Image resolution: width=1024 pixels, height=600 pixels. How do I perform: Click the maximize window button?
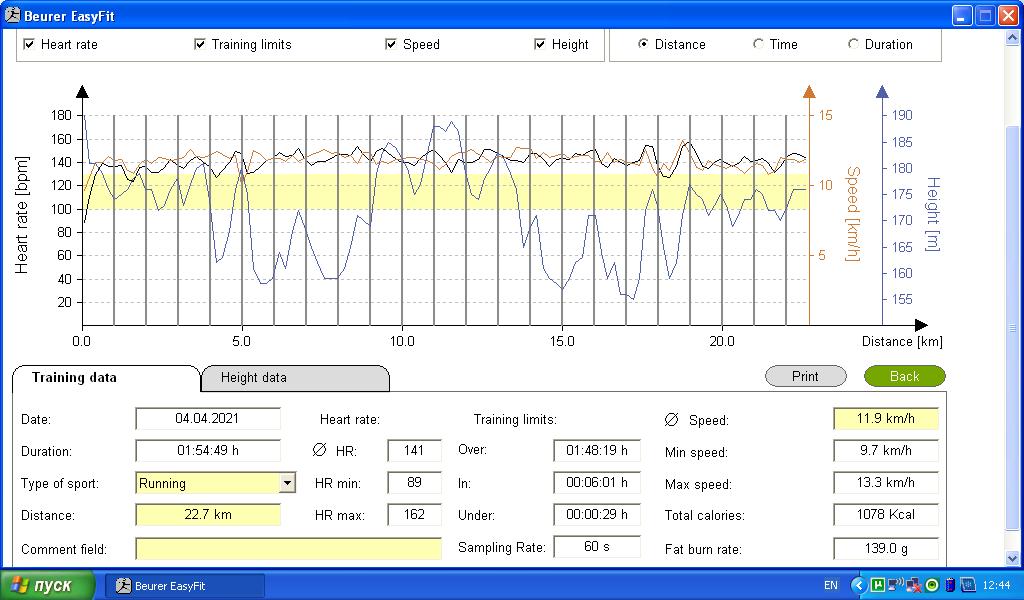[x=985, y=16]
